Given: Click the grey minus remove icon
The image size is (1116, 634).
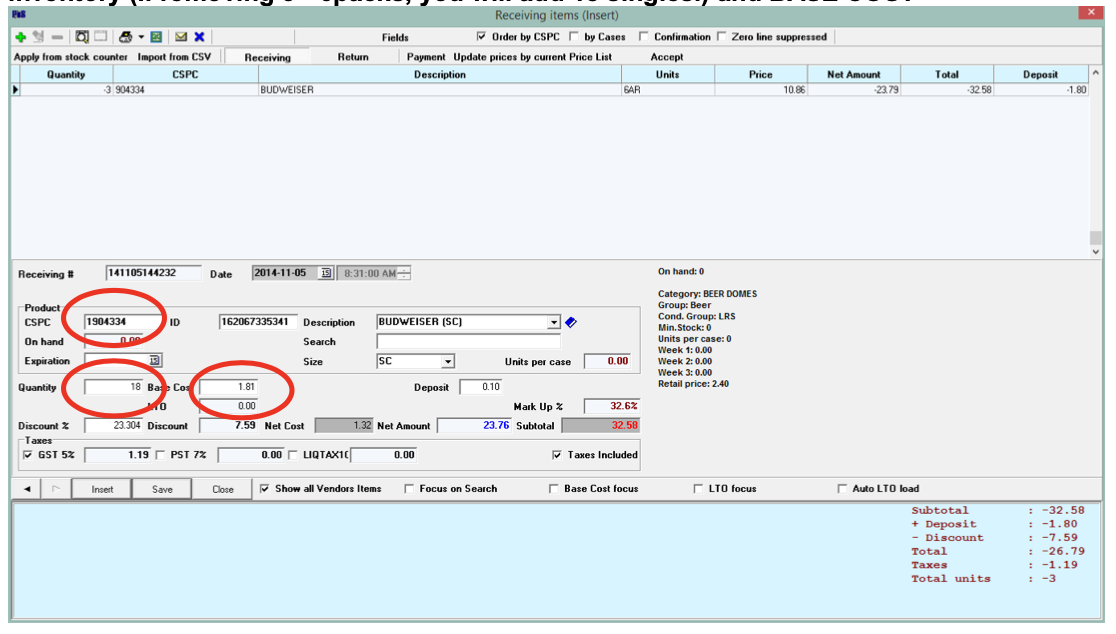Looking at the screenshot, I should pyautogui.click(x=58, y=37).
